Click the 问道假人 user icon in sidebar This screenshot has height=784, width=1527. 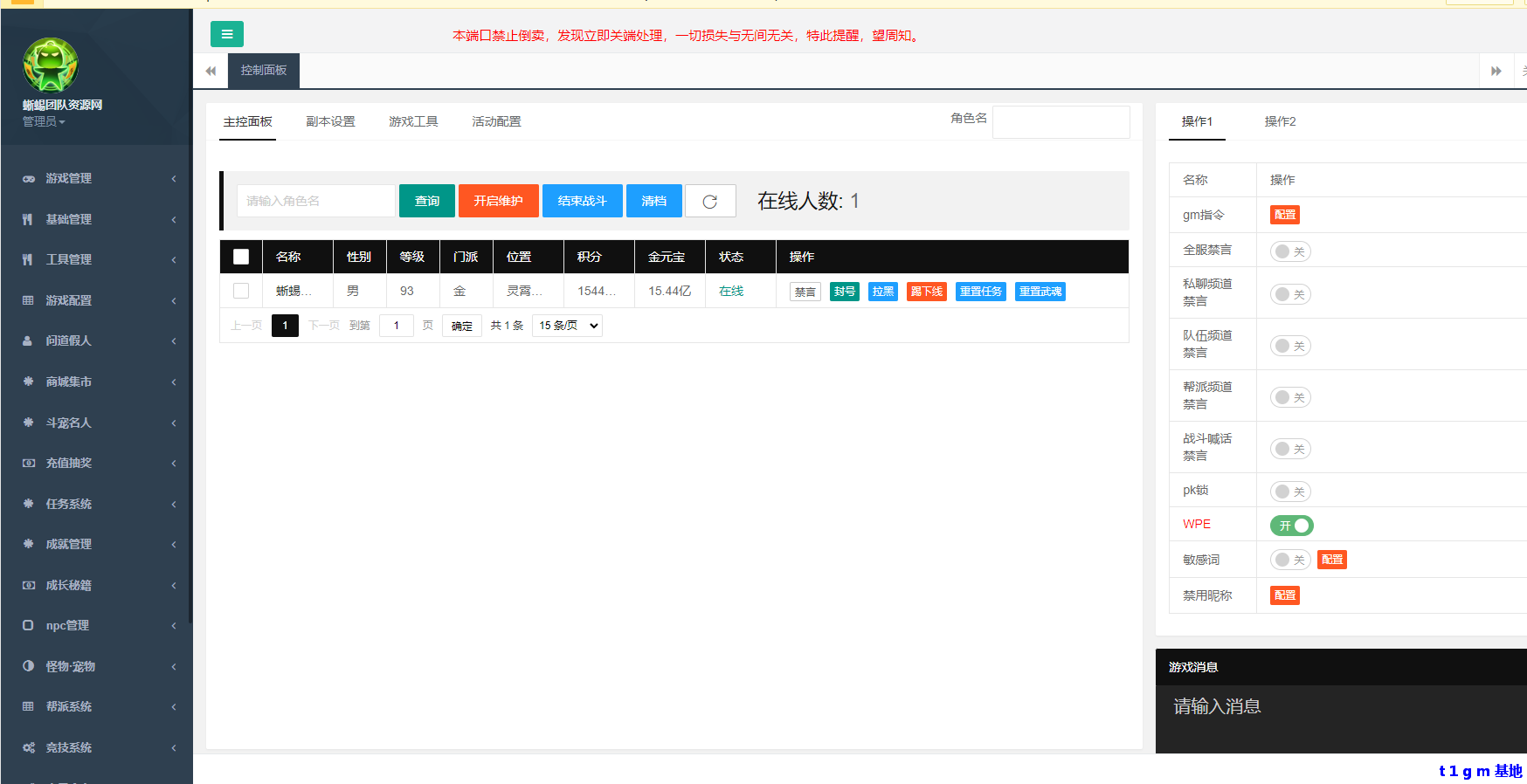click(28, 340)
